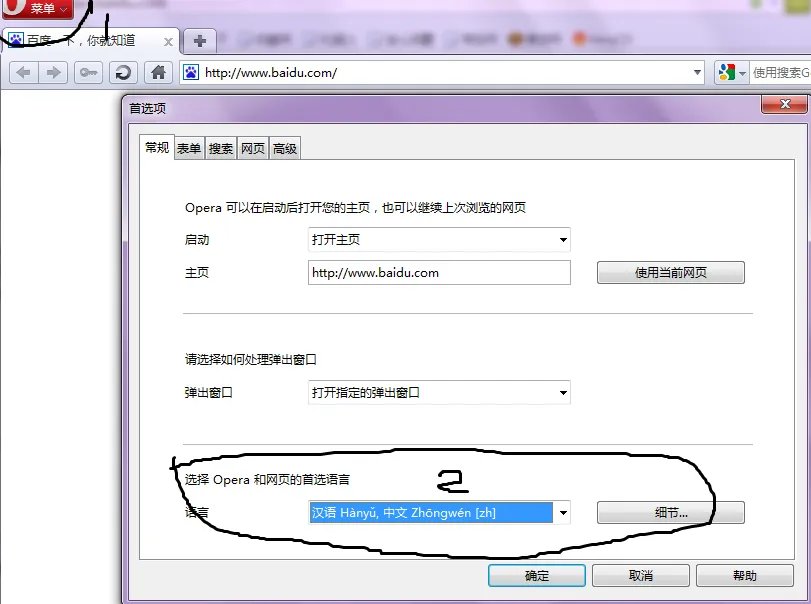The width and height of the screenshot is (811, 604).
Task: Switch to the 高级 tab
Action: pyautogui.click(x=284, y=147)
